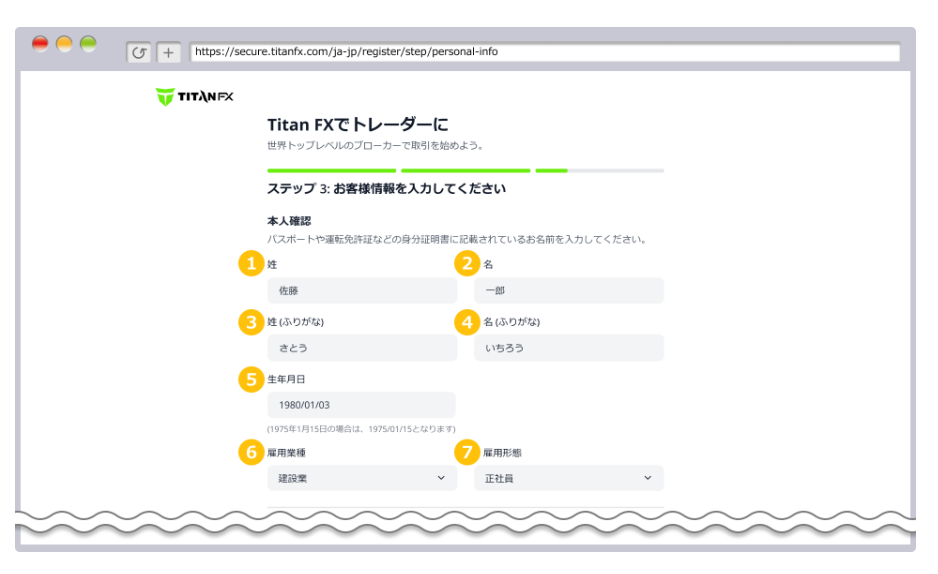Click the passport instruction text under 本人確認
938x574 pixels.
coord(457,239)
